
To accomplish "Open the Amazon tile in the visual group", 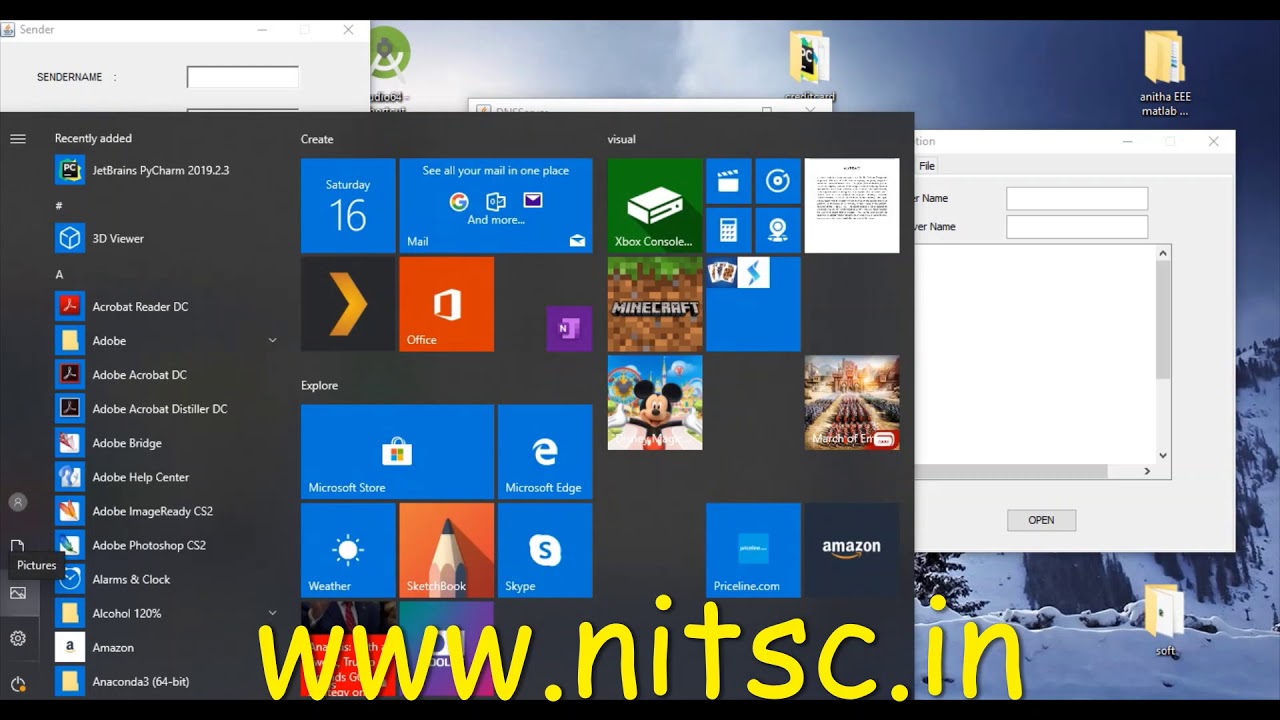I will point(852,550).
